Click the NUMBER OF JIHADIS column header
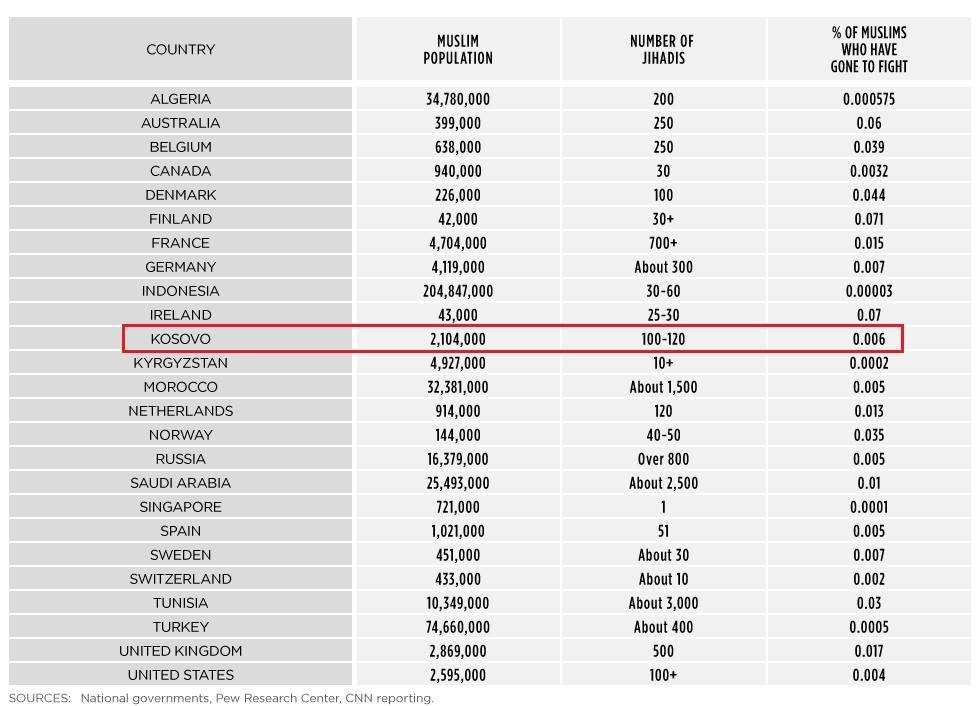Viewport: 980px width, 706px height. point(662,49)
